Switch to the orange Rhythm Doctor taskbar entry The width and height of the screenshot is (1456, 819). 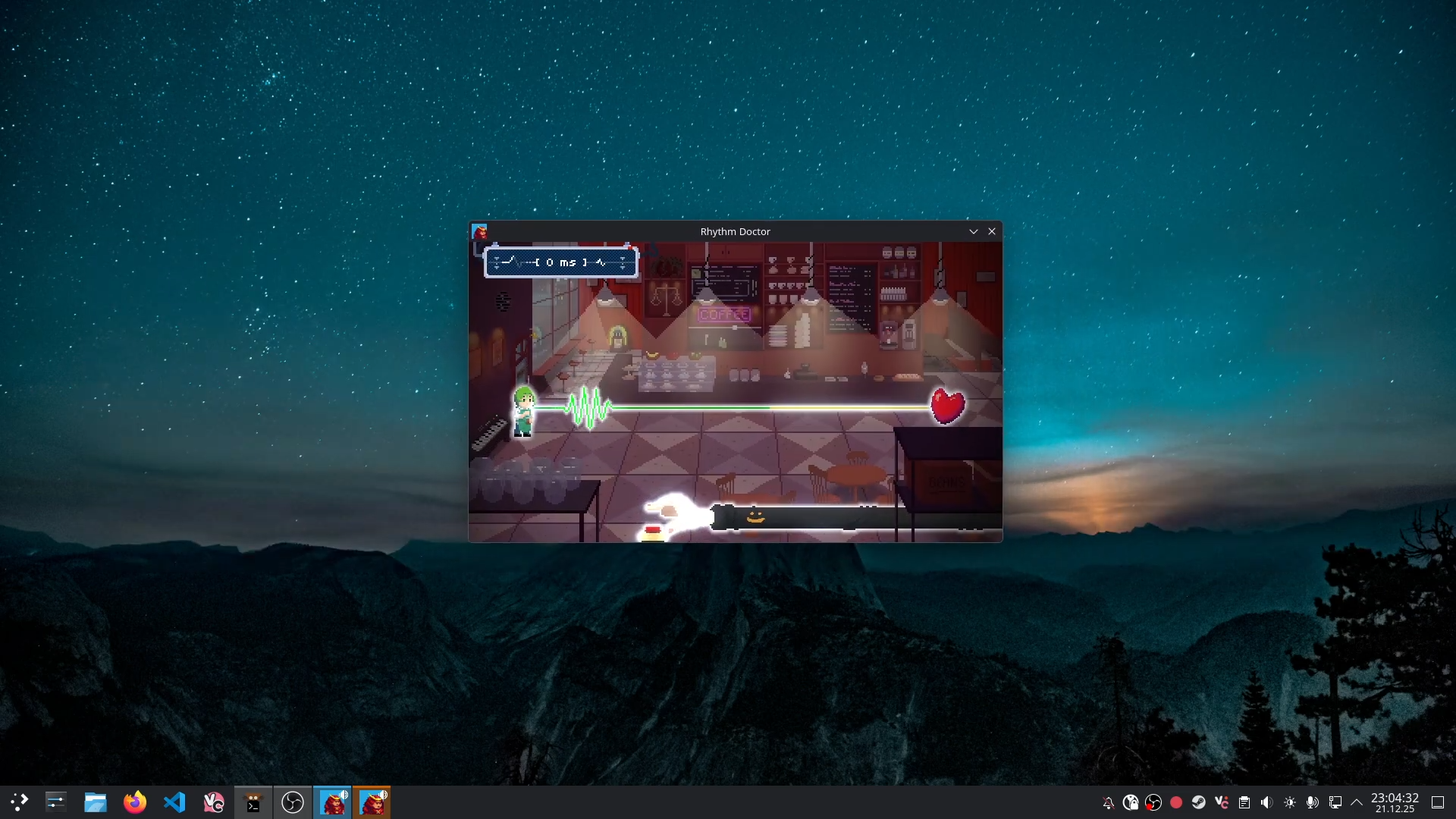372,802
